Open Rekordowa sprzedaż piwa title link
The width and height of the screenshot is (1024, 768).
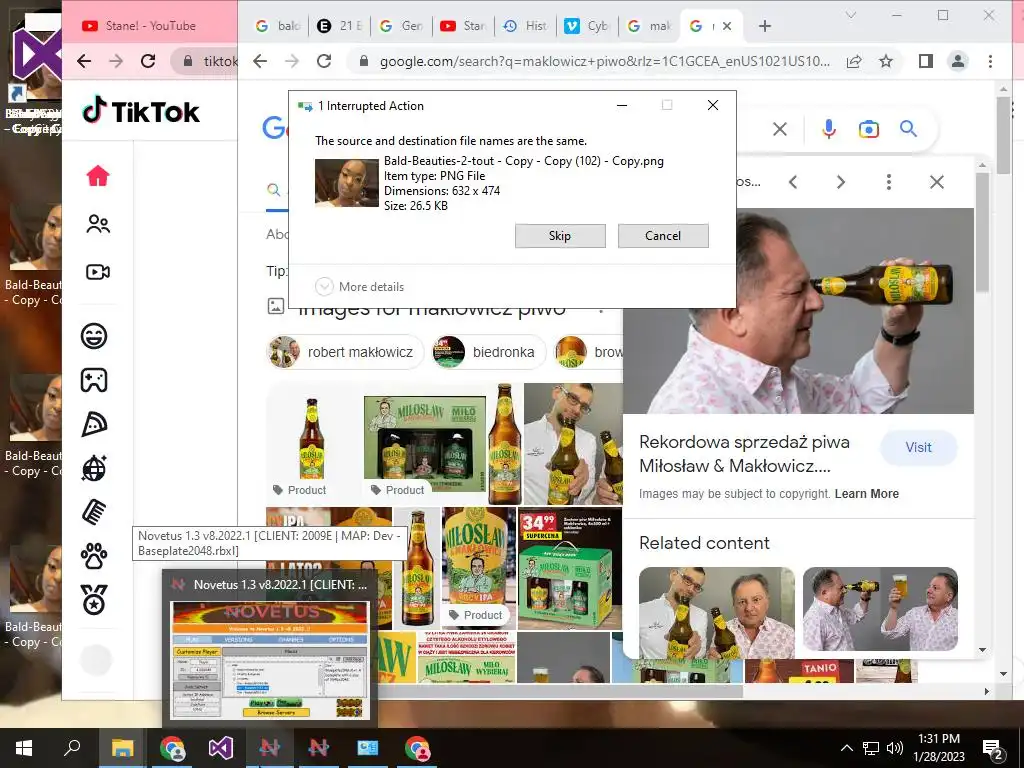(x=744, y=454)
